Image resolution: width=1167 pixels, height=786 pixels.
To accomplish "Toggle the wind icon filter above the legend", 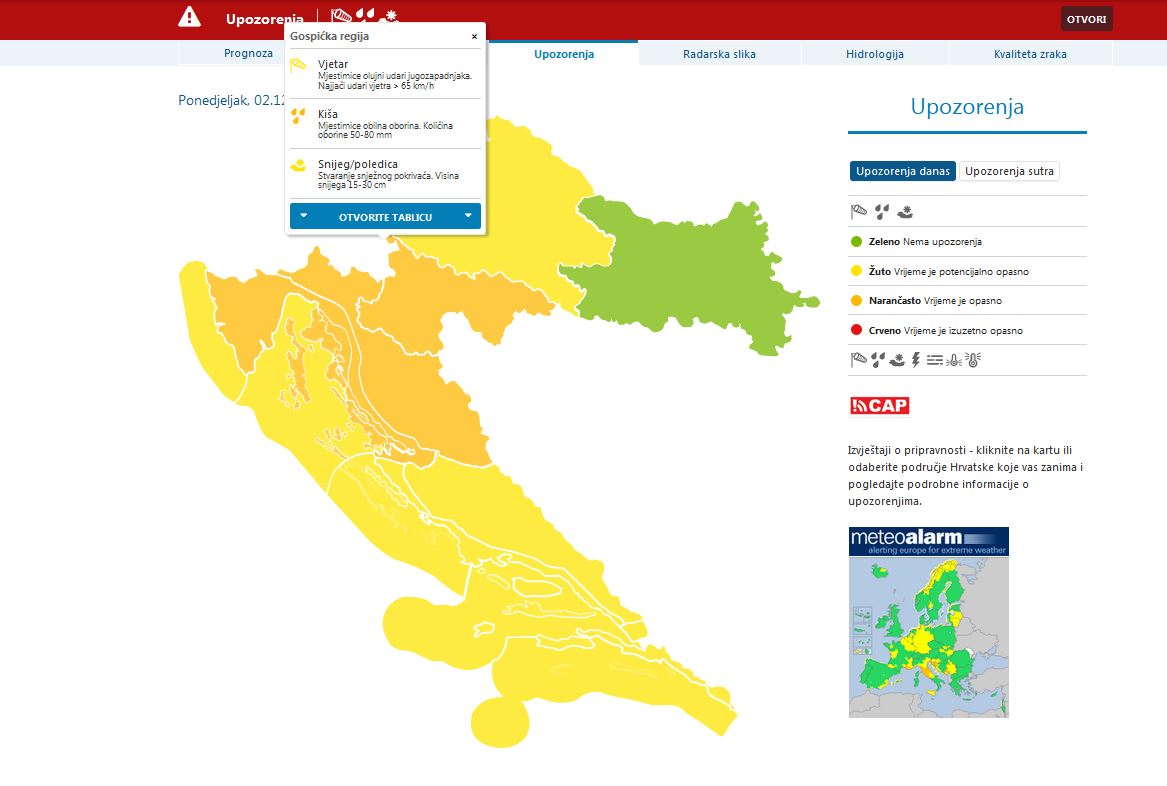I will (x=859, y=210).
